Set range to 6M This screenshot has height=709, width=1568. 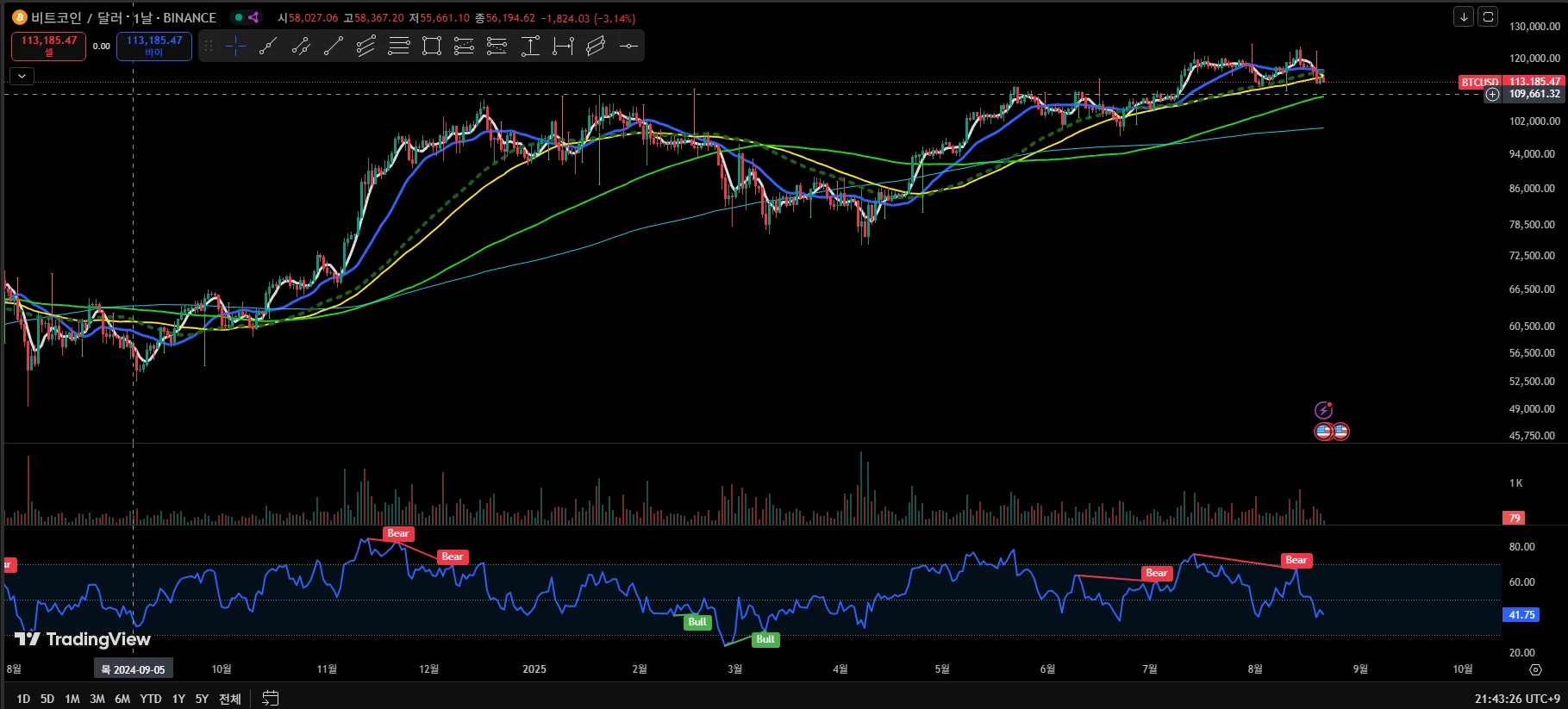[x=122, y=699]
